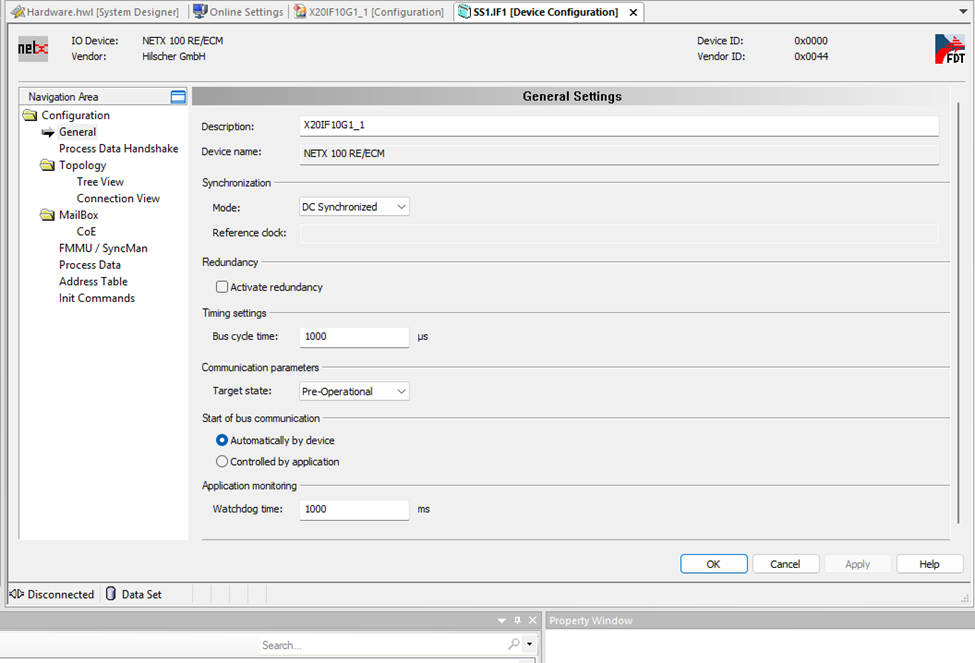Switch to Hardware.hwl System Designer tab

tap(95, 12)
